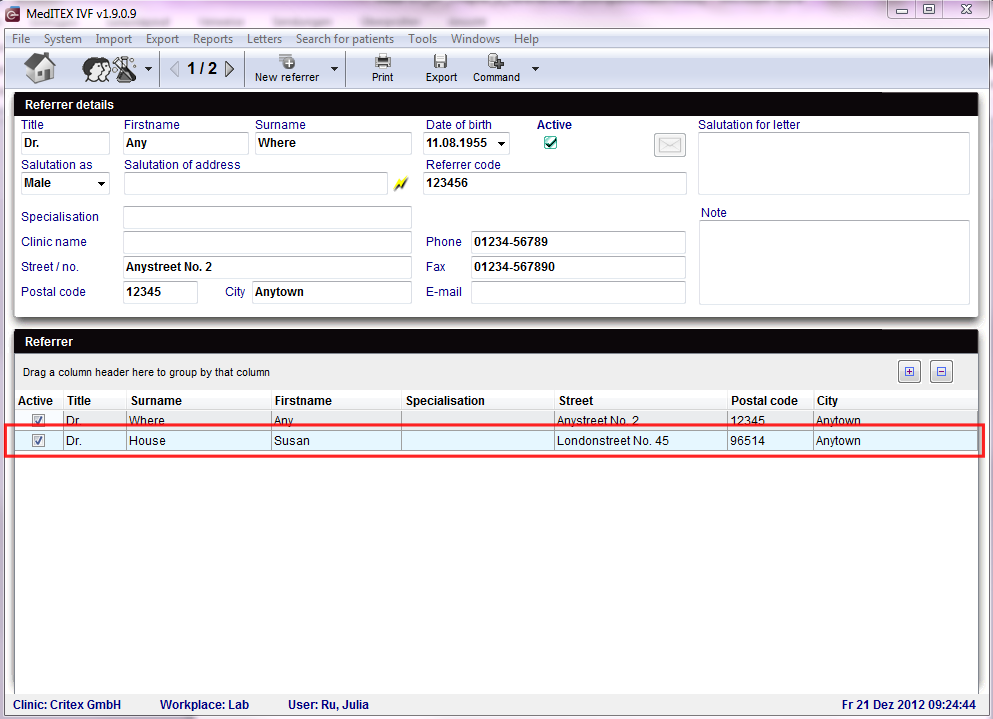Open the Command toolbar button
Viewport: 993px width, 719px height.
pyautogui.click(x=496, y=68)
